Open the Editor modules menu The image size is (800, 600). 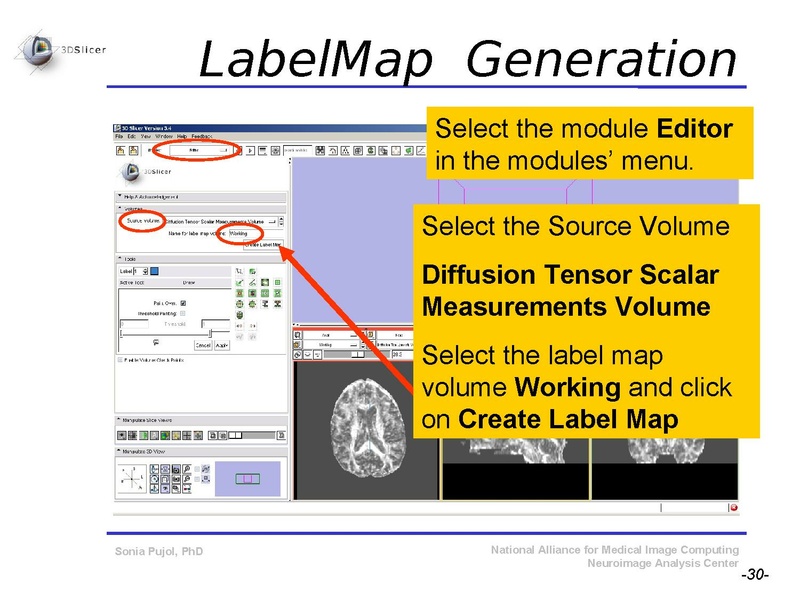pyautogui.click(x=198, y=149)
